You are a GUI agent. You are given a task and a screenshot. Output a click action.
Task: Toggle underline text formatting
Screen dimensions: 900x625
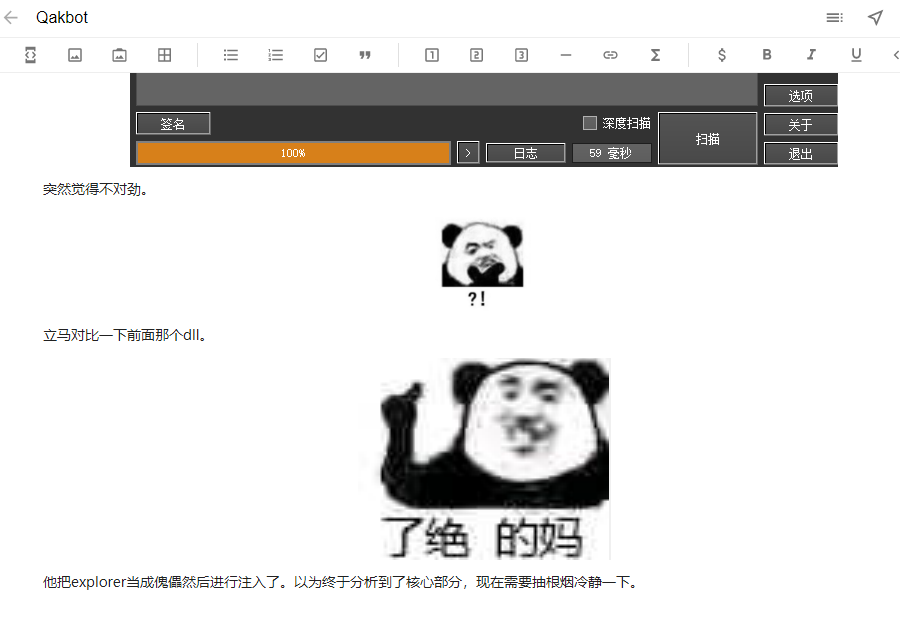(856, 55)
